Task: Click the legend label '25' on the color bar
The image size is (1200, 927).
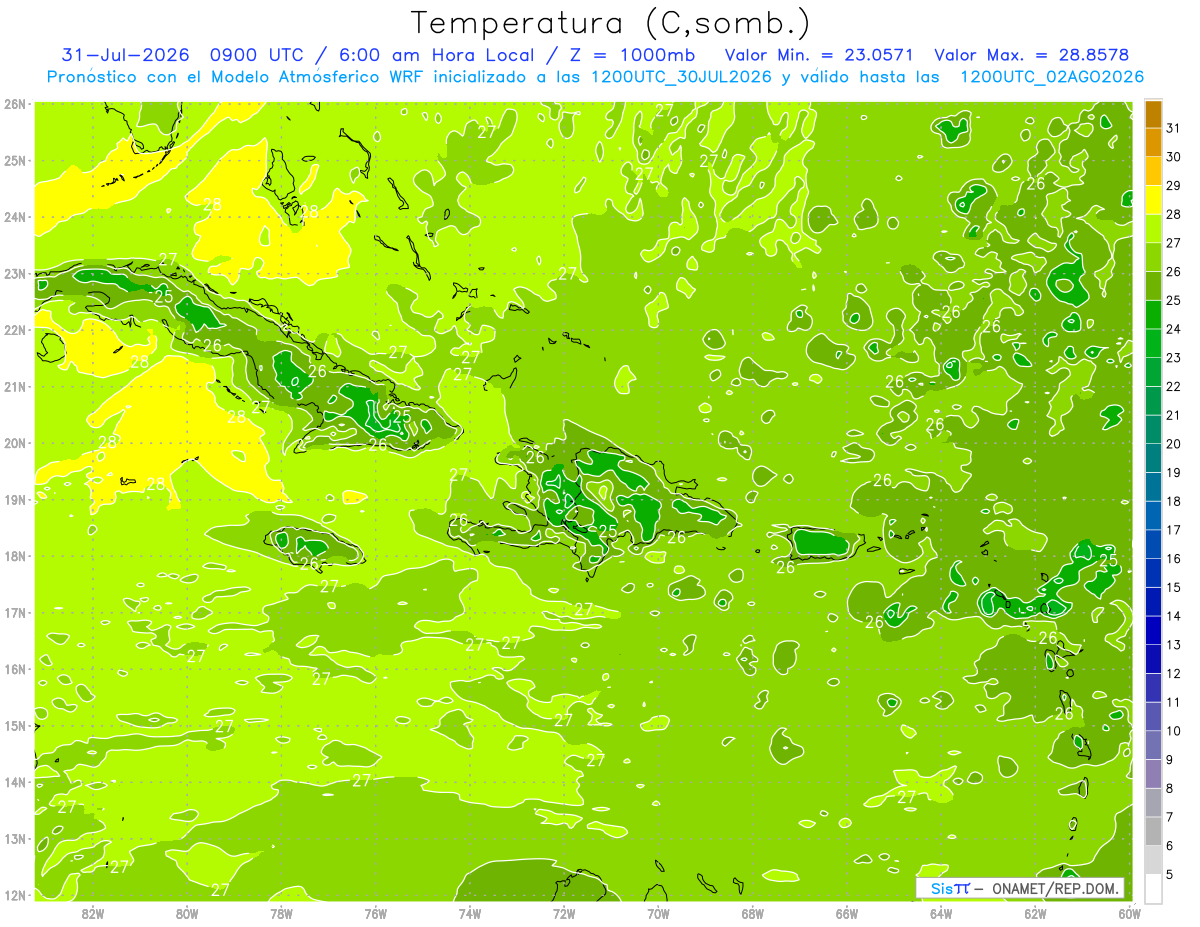Action: 1174,300
